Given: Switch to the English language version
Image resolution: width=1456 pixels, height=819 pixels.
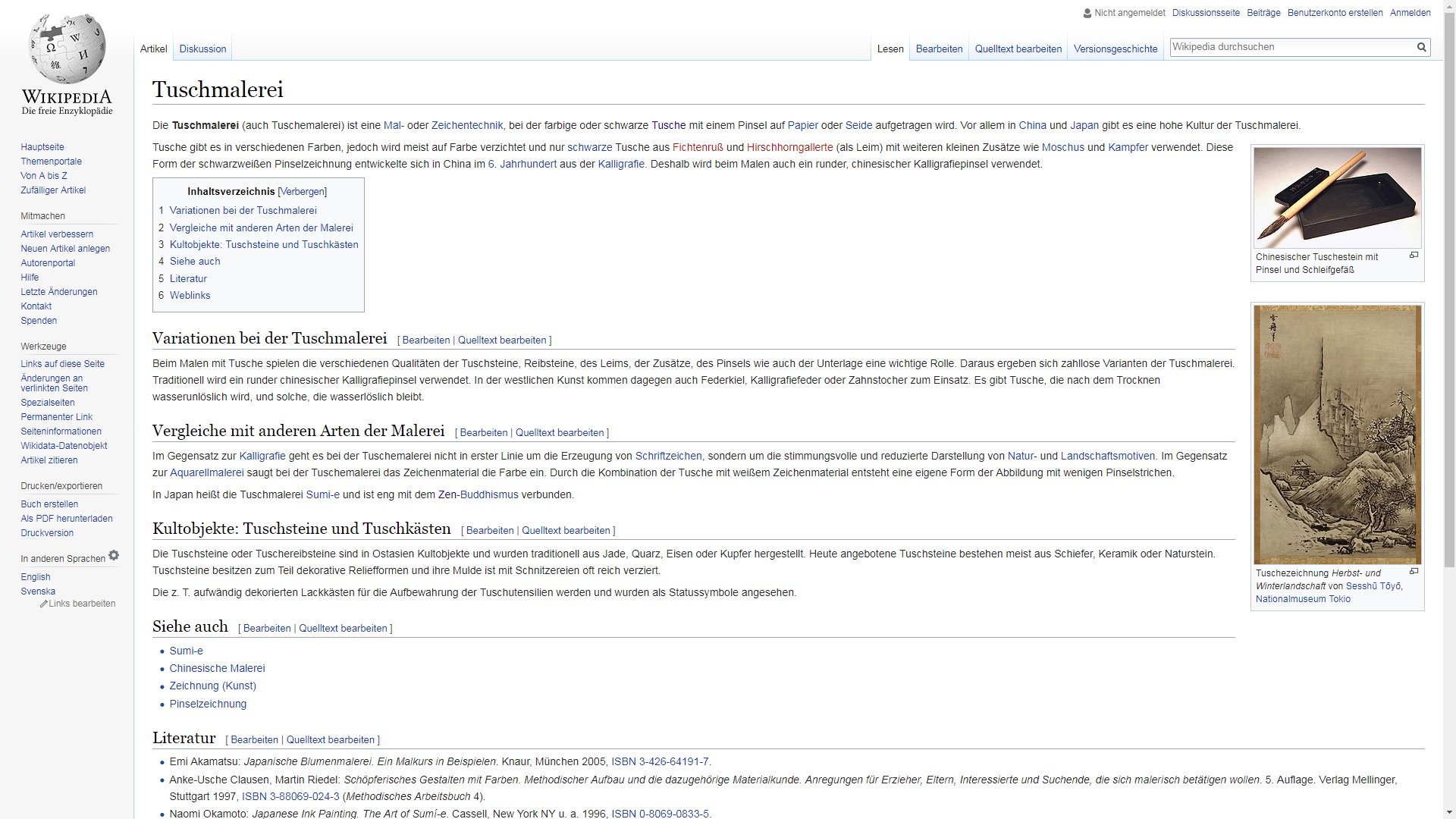Looking at the screenshot, I should 36,577.
